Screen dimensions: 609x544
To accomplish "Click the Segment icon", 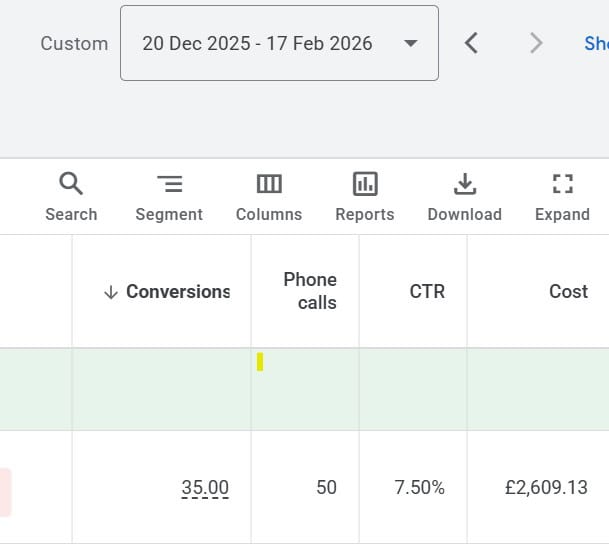I will (169, 197).
